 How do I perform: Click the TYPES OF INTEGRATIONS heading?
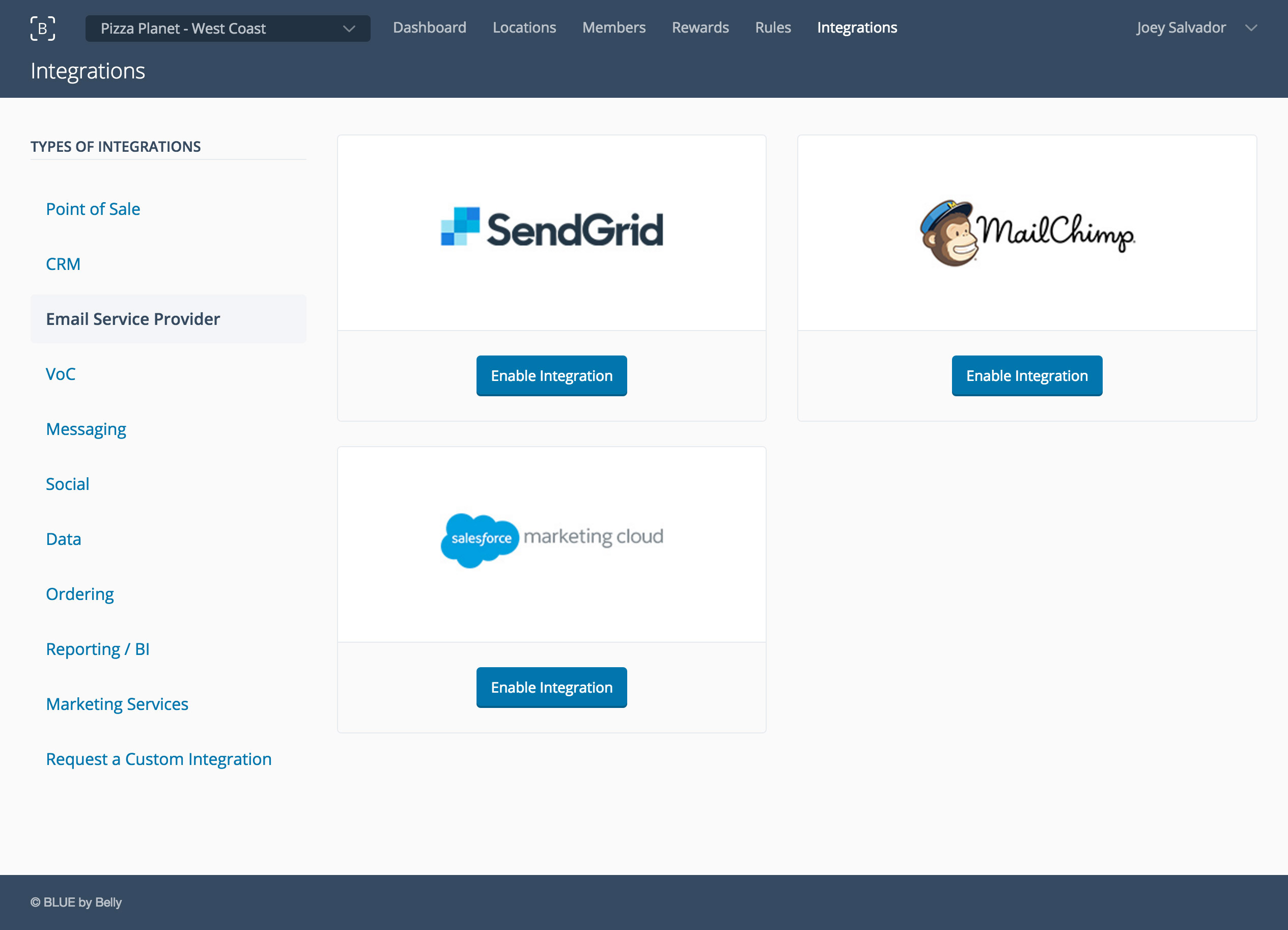(116, 147)
